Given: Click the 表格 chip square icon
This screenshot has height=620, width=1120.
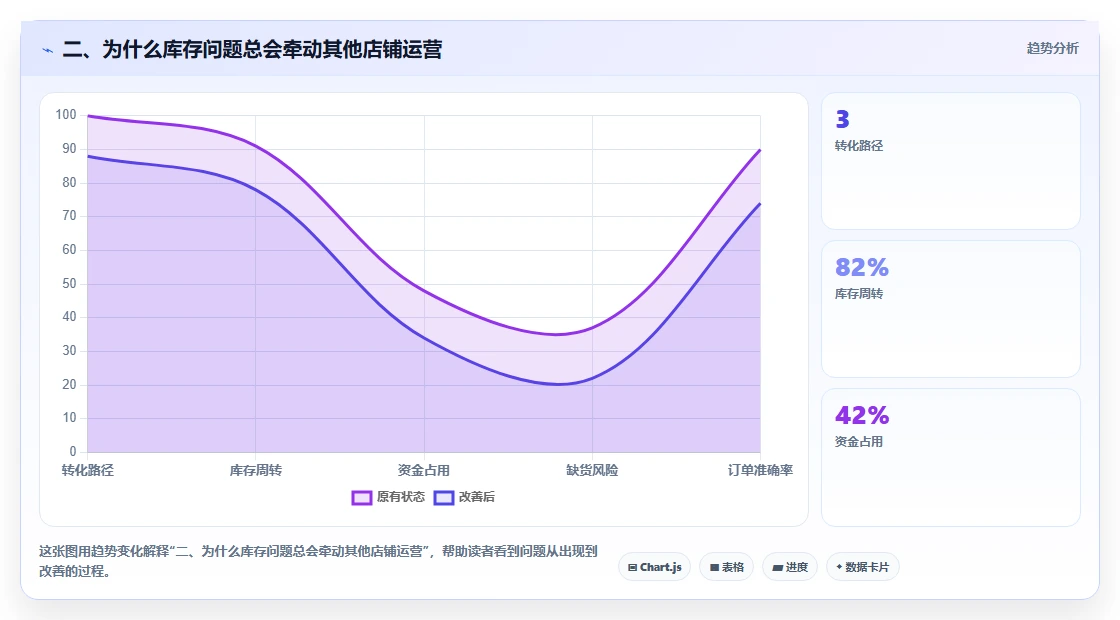Looking at the screenshot, I should (x=714, y=568).
